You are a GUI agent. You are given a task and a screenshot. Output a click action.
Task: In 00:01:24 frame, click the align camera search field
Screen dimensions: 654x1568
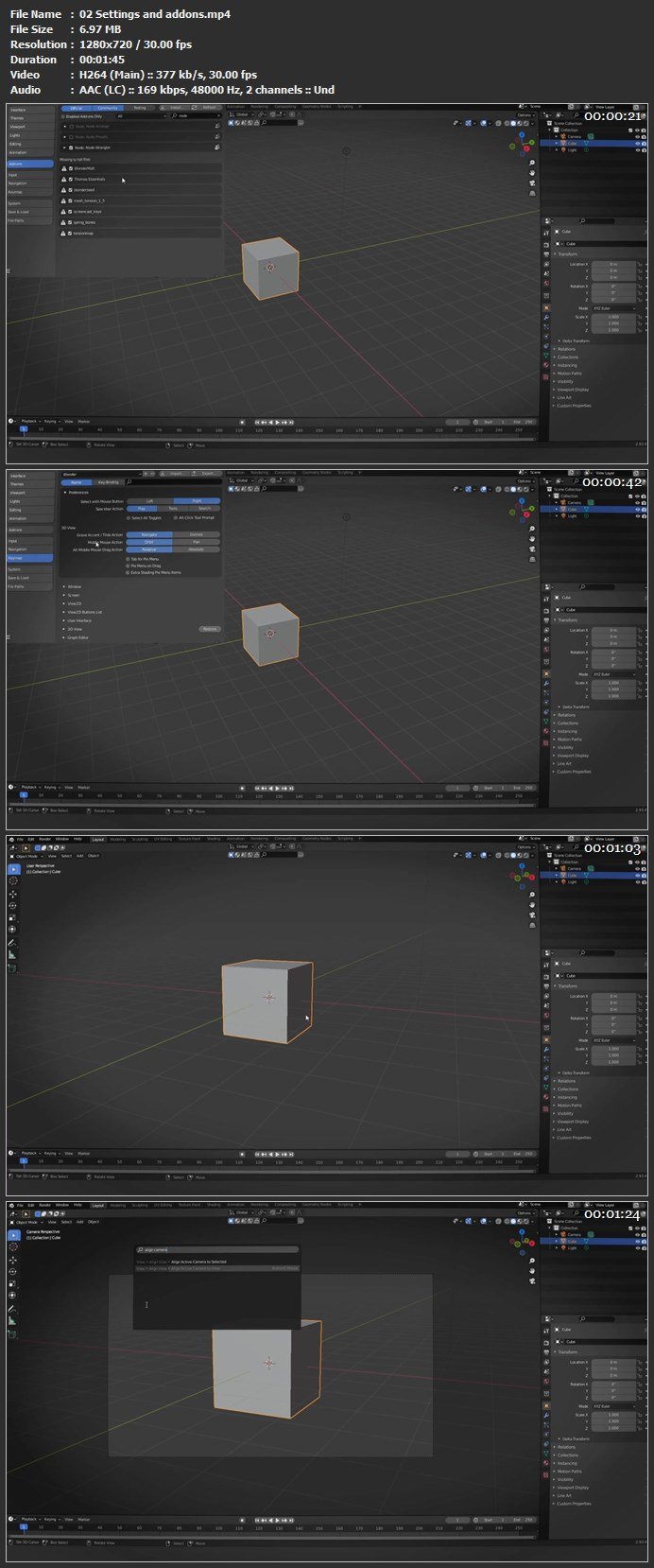(x=217, y=1249)
